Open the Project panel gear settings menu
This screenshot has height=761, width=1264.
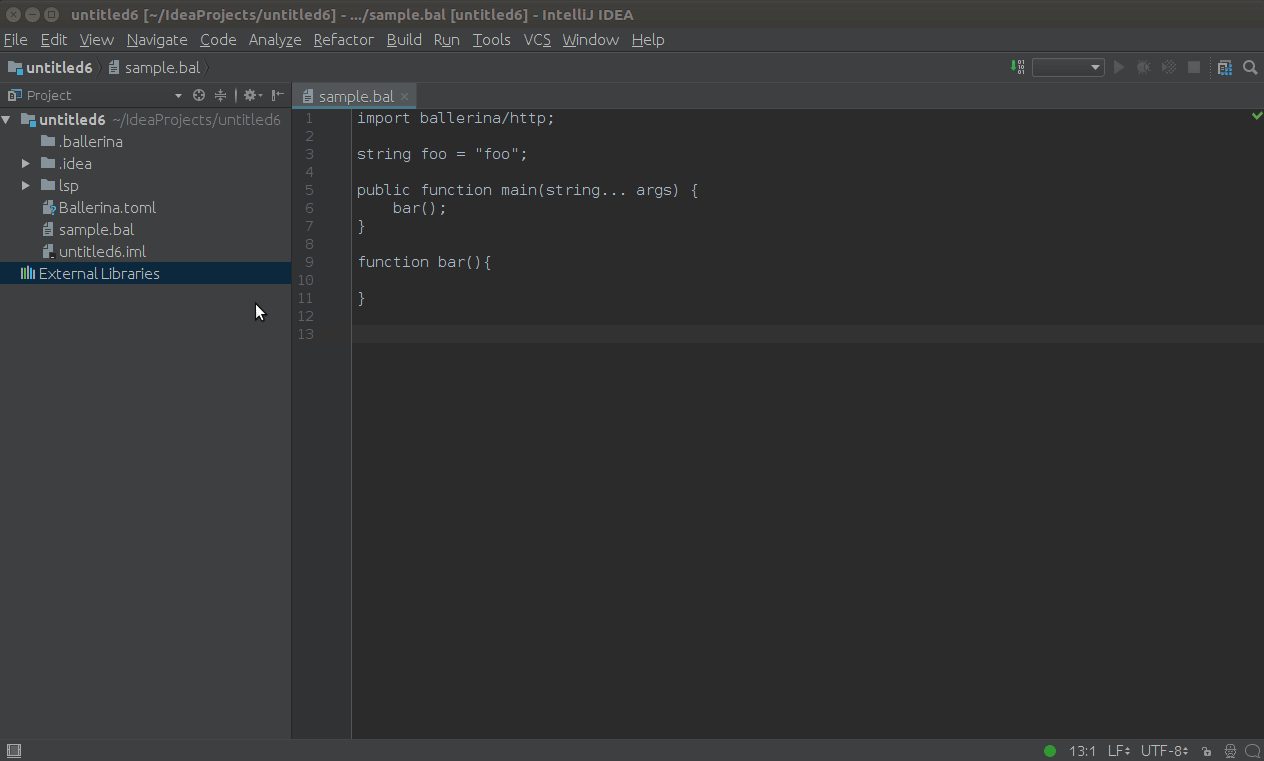[x=252, y=95]
